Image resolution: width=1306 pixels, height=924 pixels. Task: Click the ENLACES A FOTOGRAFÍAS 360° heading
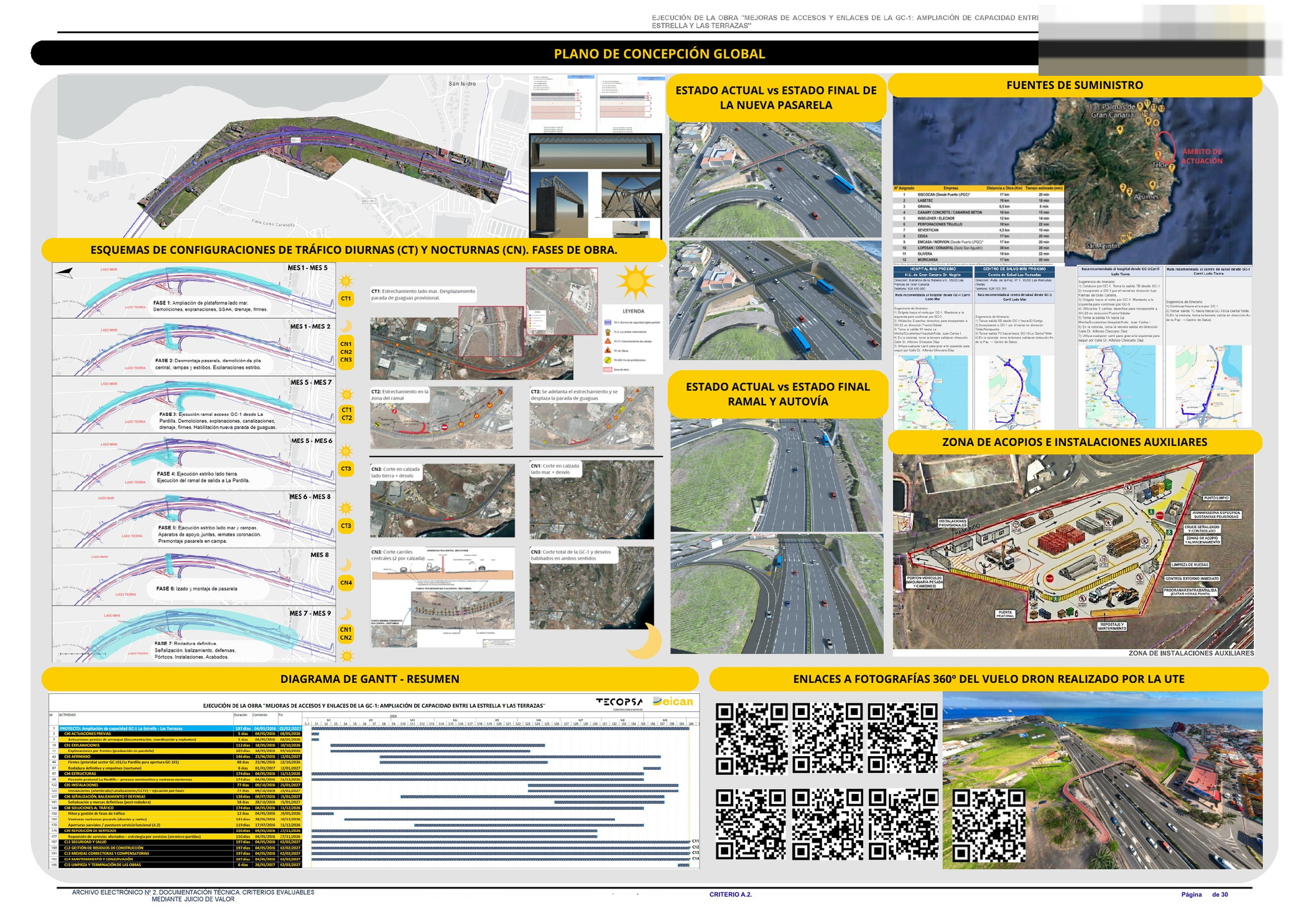click(988, 679)
